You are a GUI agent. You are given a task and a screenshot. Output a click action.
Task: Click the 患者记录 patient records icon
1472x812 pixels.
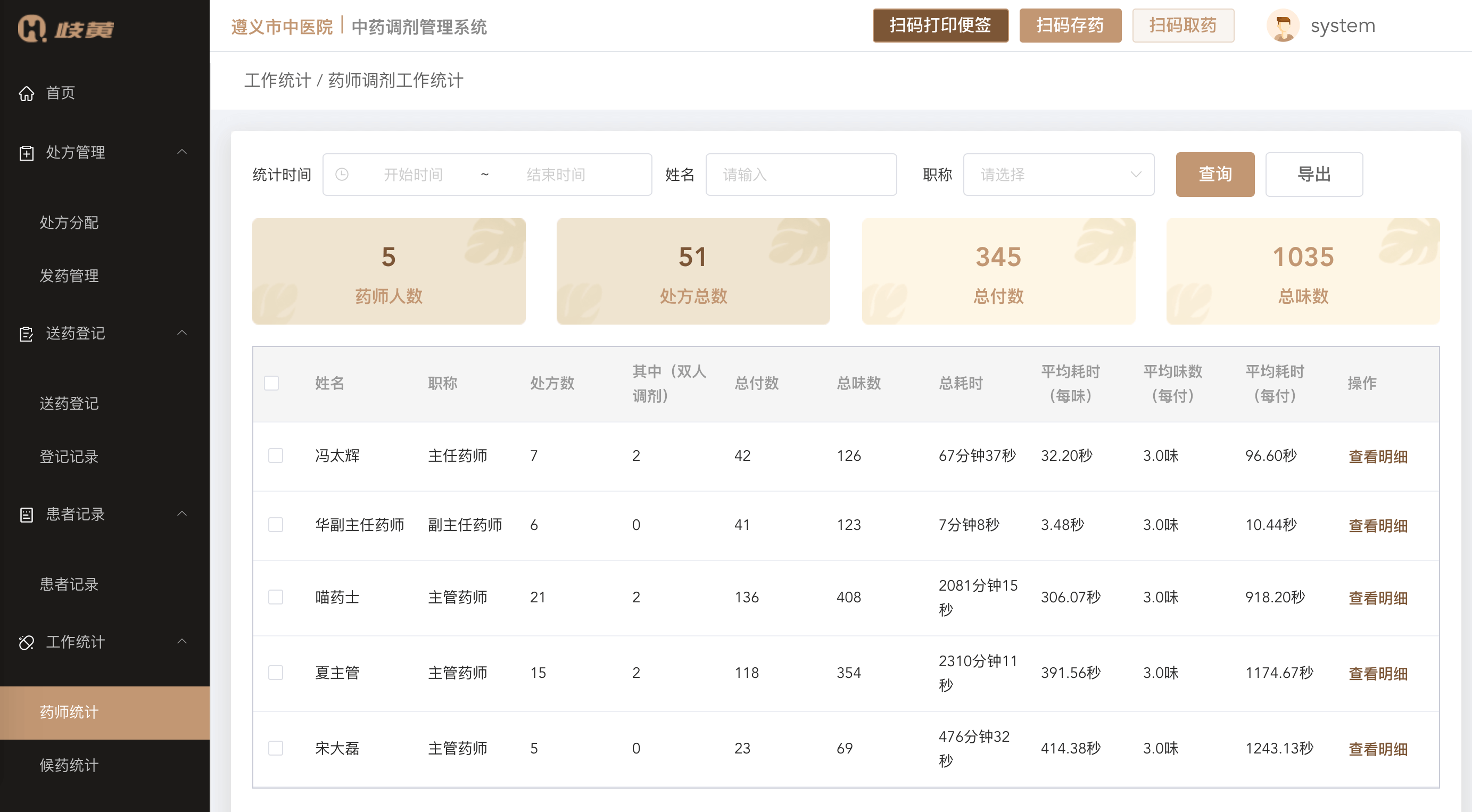(27, 515)
